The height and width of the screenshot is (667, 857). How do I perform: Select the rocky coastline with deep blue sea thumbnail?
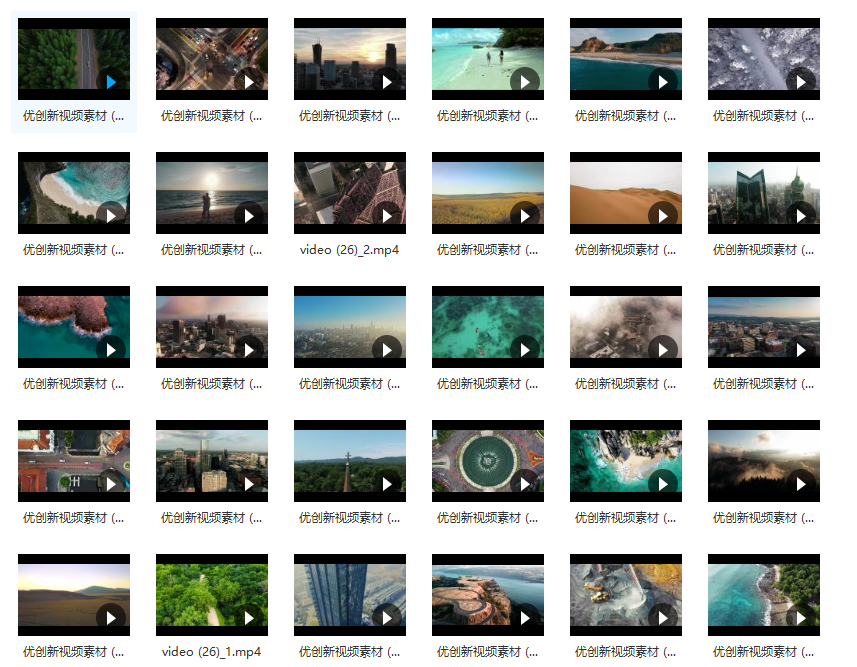pos(626,59)
